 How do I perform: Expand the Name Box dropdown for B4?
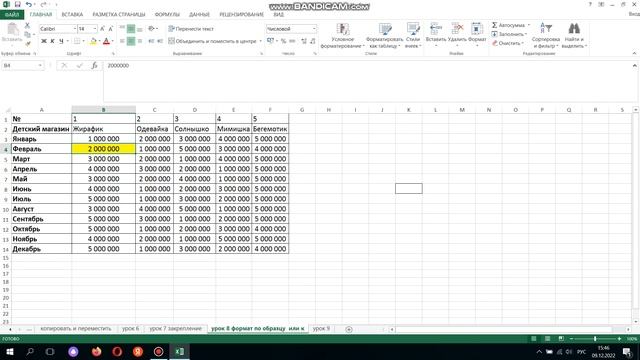pyautogui.click(x=40, y=65)
